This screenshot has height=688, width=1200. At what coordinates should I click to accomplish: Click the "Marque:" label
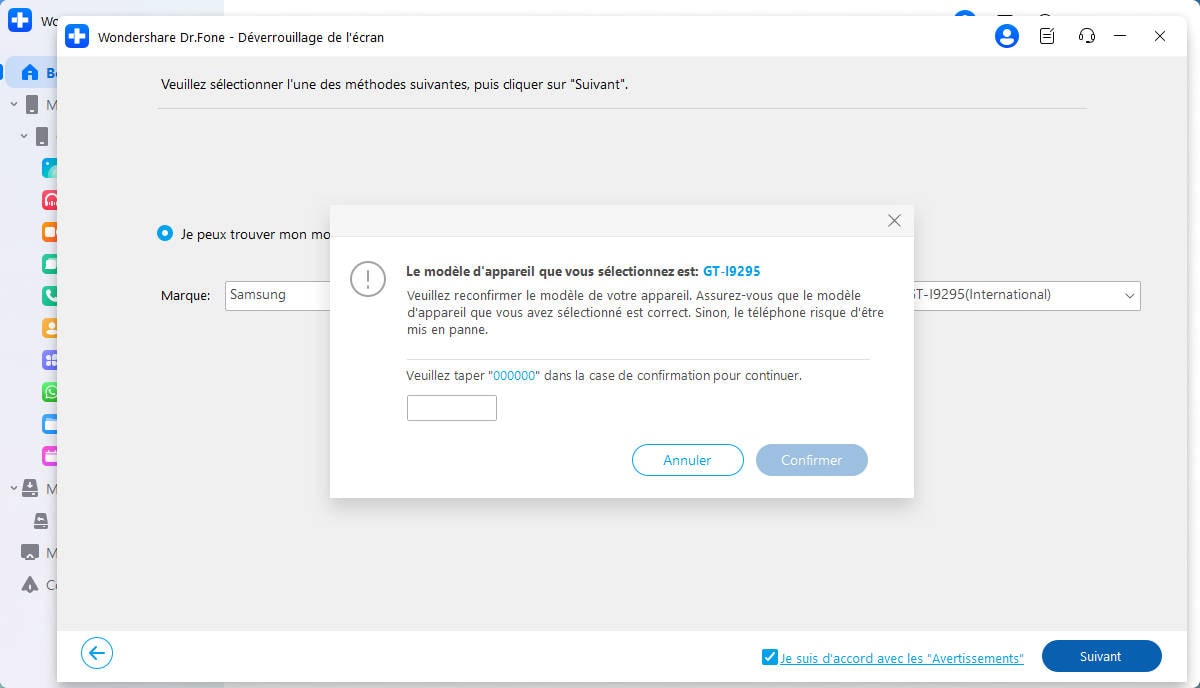(x=185, y=296)
